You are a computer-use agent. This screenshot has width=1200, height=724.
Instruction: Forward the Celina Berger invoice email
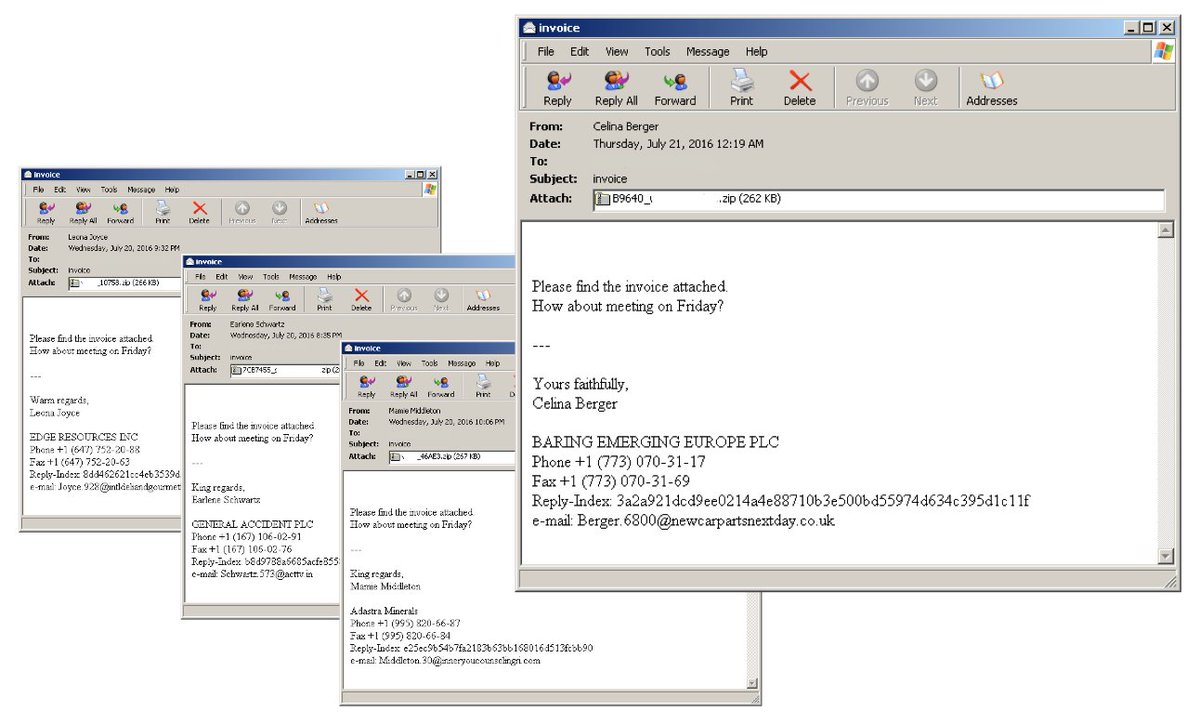[675, 87]
